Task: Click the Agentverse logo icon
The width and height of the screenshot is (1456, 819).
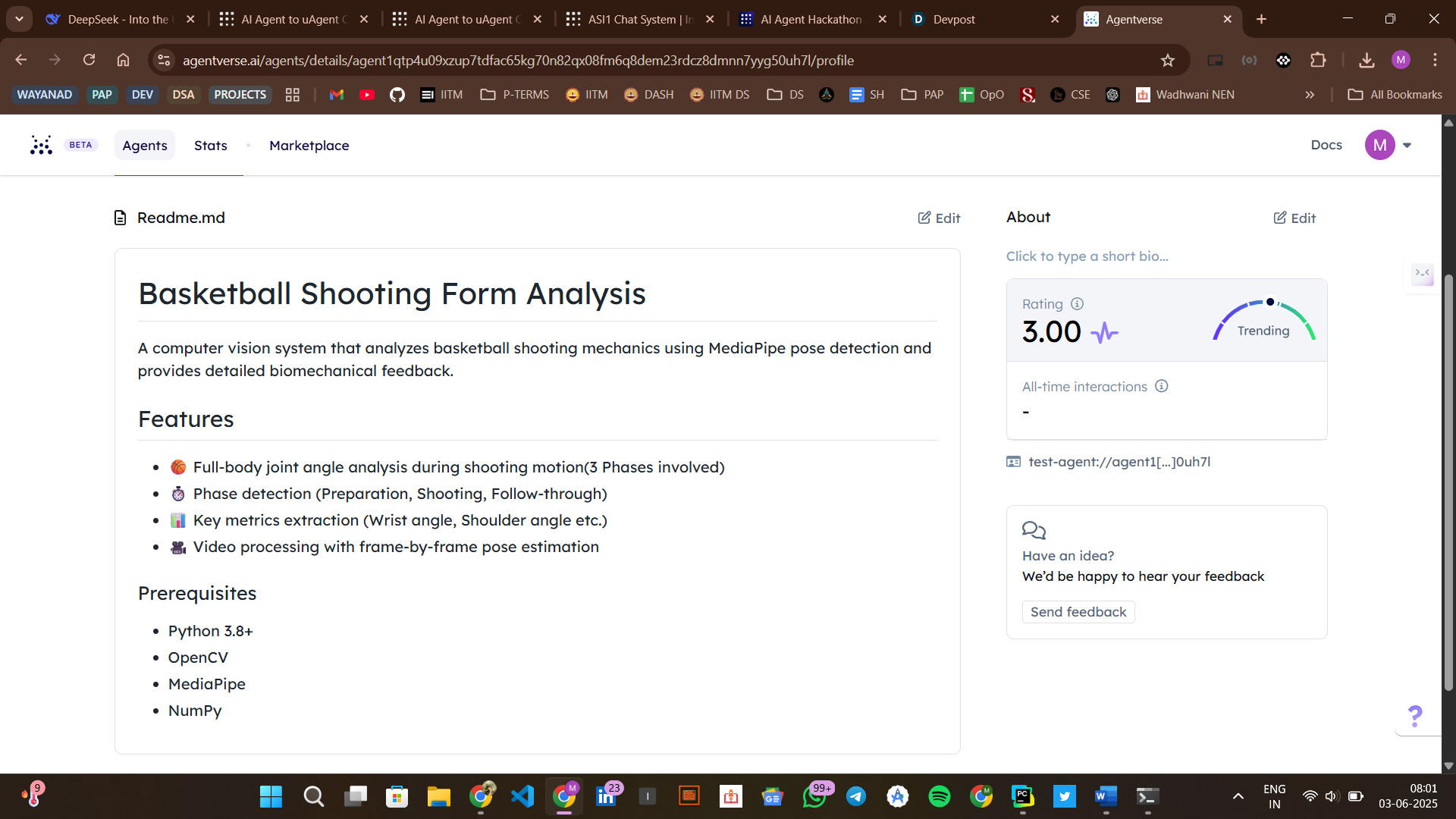Action: [41, 145]
